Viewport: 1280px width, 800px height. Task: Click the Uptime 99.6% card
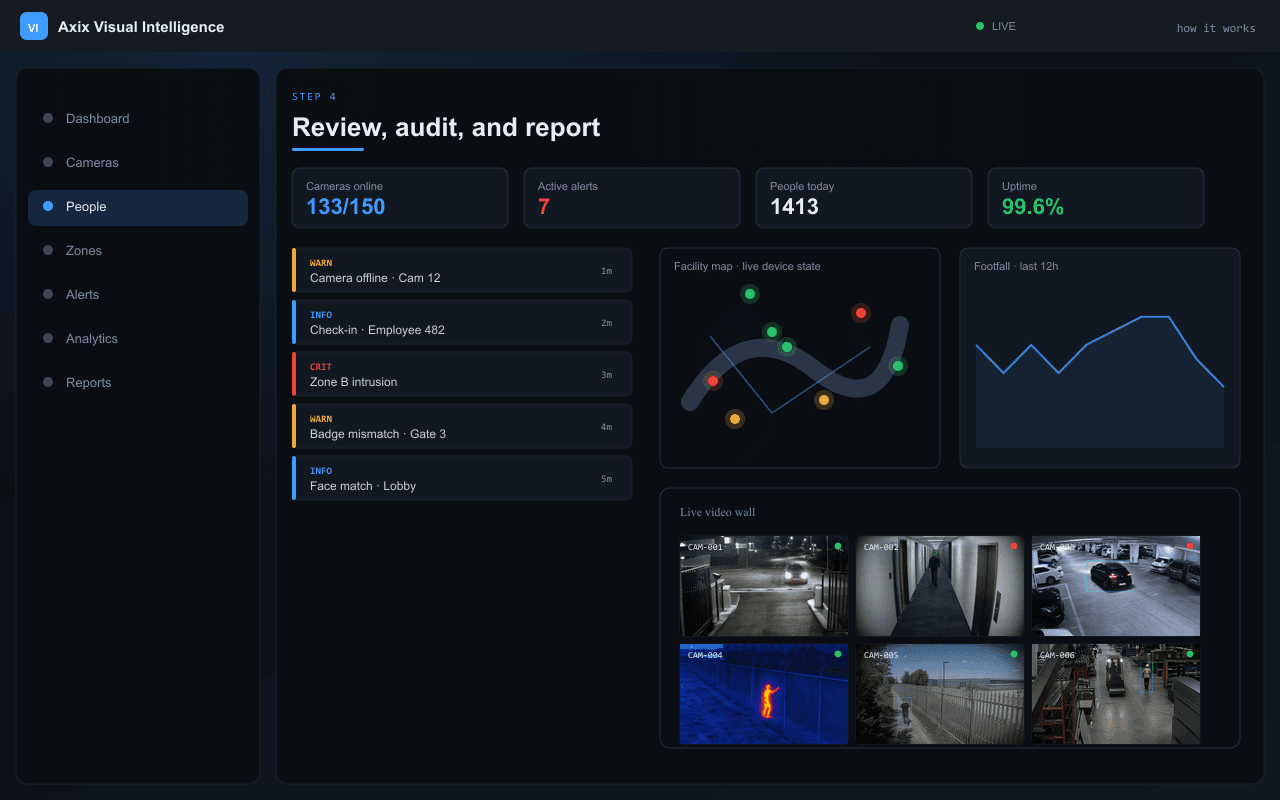pyautogui.click(x=1096, y=198)
